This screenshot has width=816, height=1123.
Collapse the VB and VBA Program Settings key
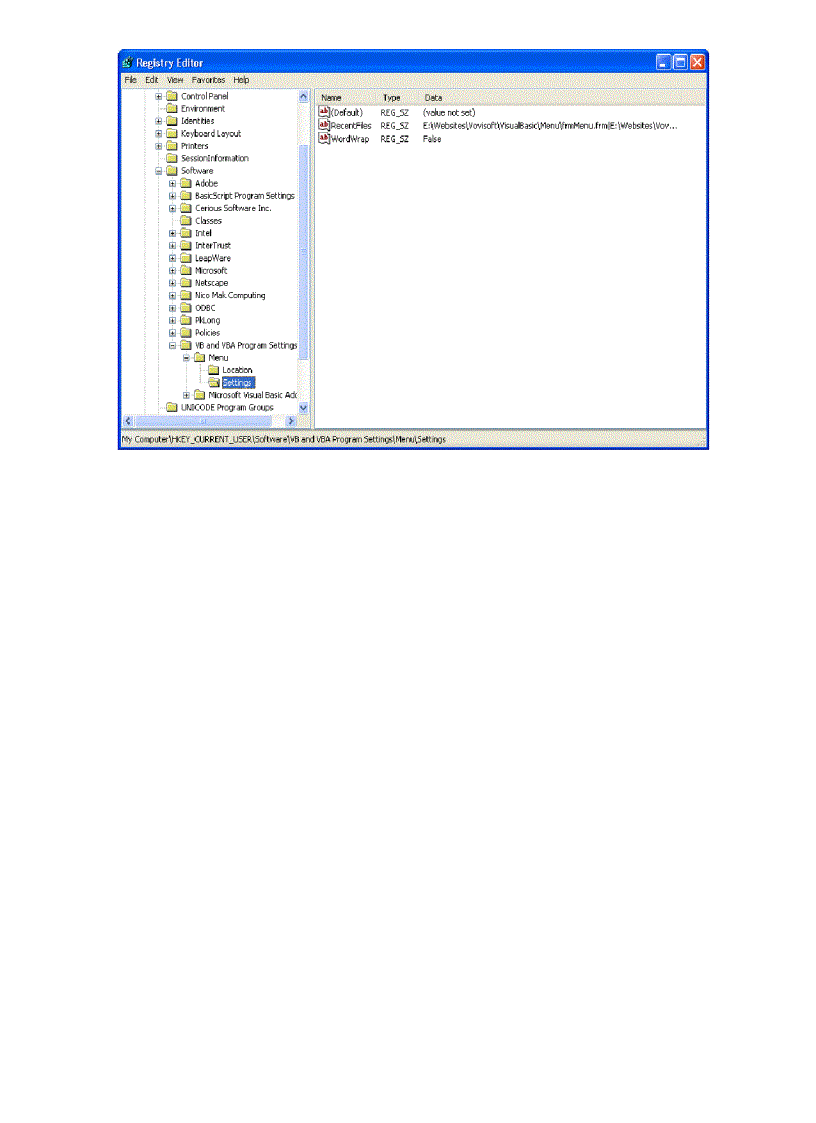[172, 345]
